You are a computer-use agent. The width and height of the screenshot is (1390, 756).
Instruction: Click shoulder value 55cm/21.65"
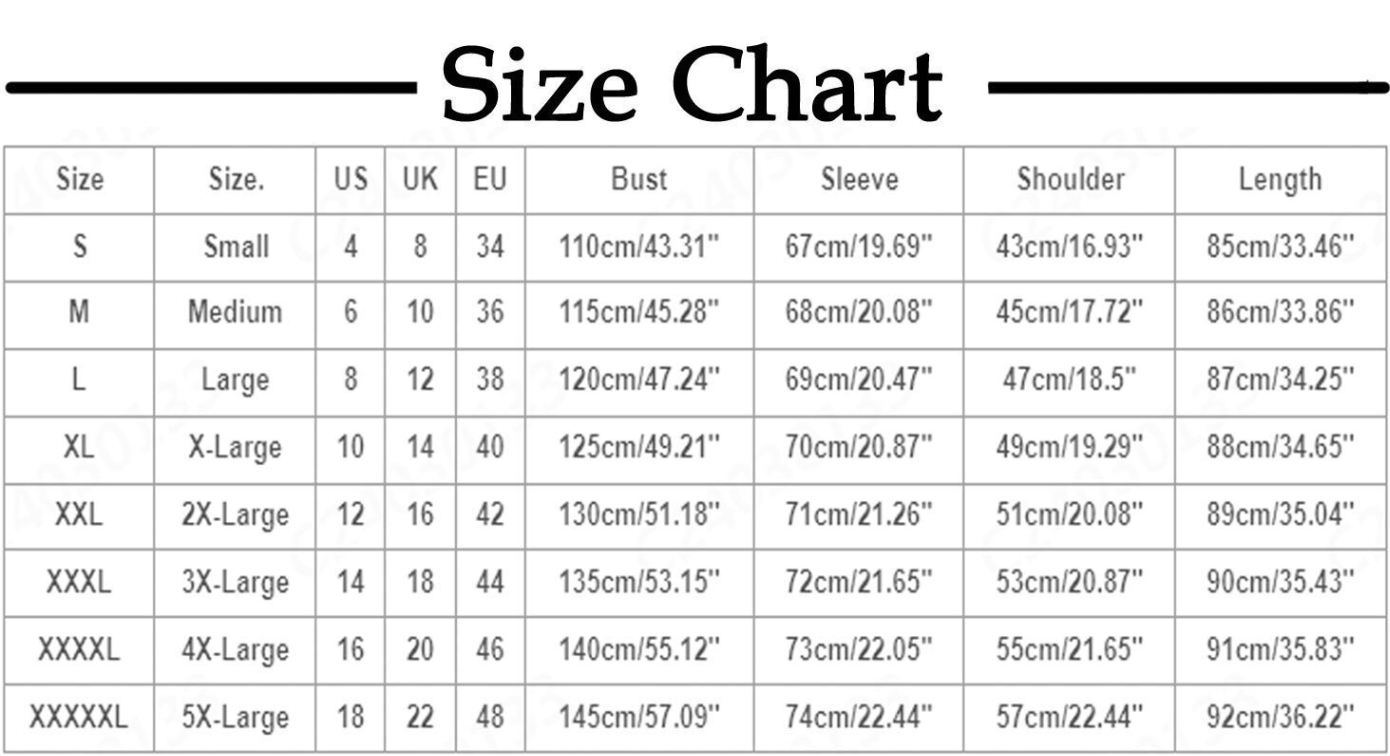coord(1070,650)
